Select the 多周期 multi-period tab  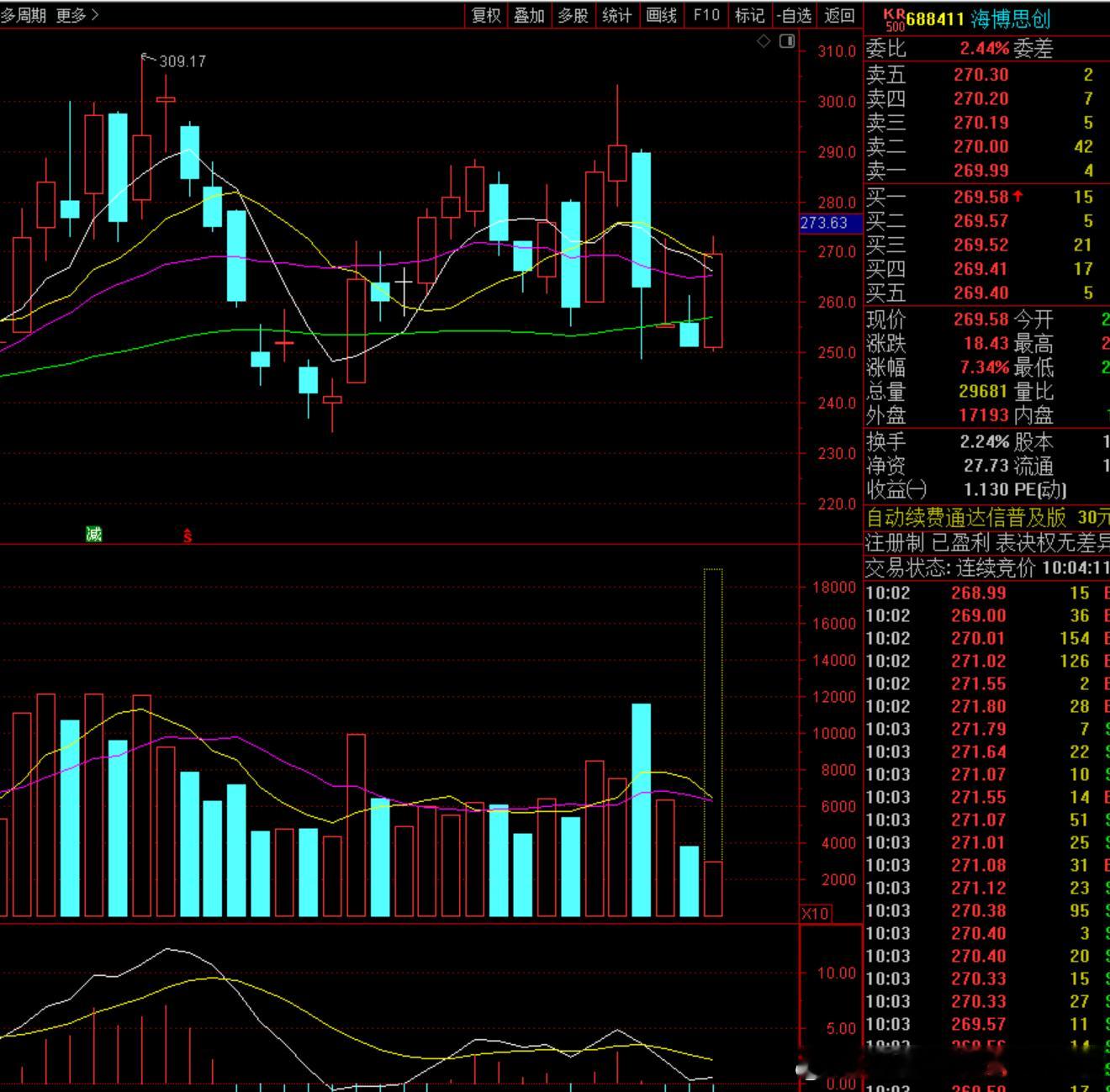point(24,15)
